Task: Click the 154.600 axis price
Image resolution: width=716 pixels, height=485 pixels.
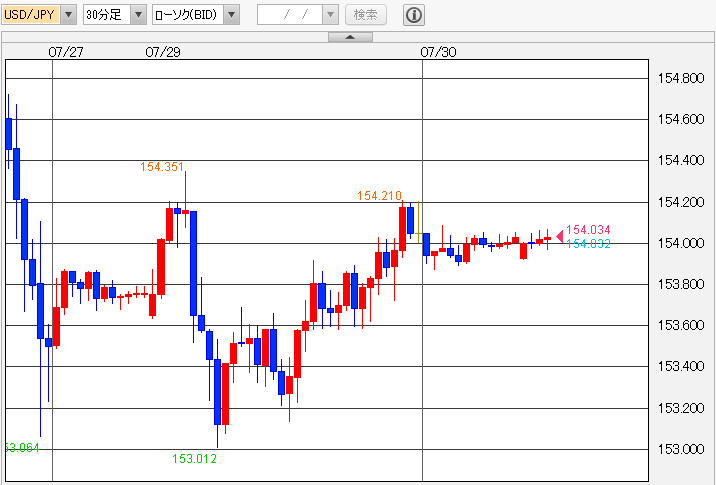Action: click(x=681, y=119)
